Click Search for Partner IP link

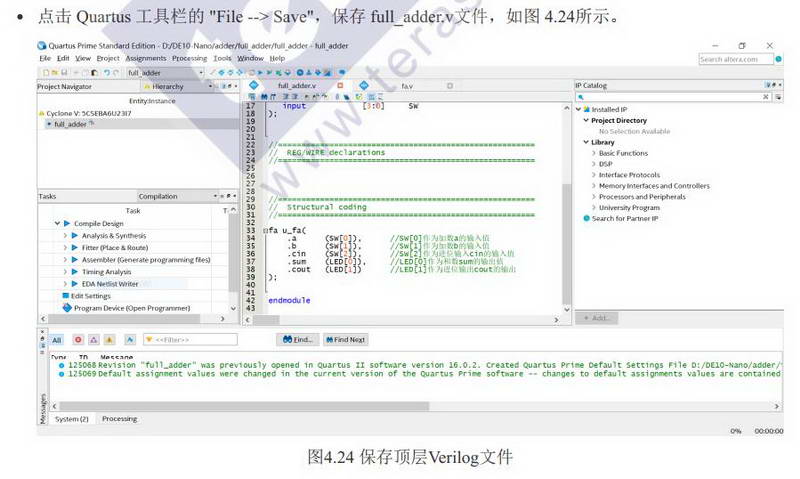[x=624, y=218]
